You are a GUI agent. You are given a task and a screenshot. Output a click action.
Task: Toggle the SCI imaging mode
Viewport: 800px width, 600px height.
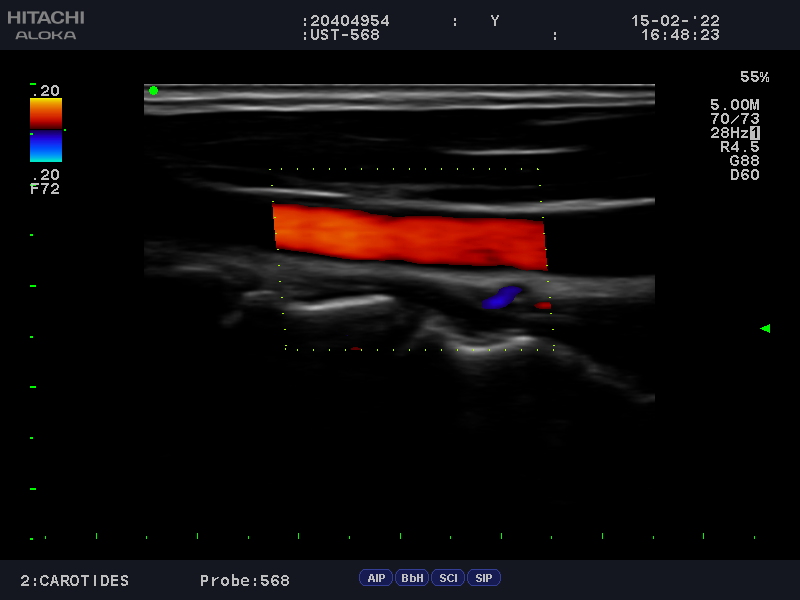448,578
